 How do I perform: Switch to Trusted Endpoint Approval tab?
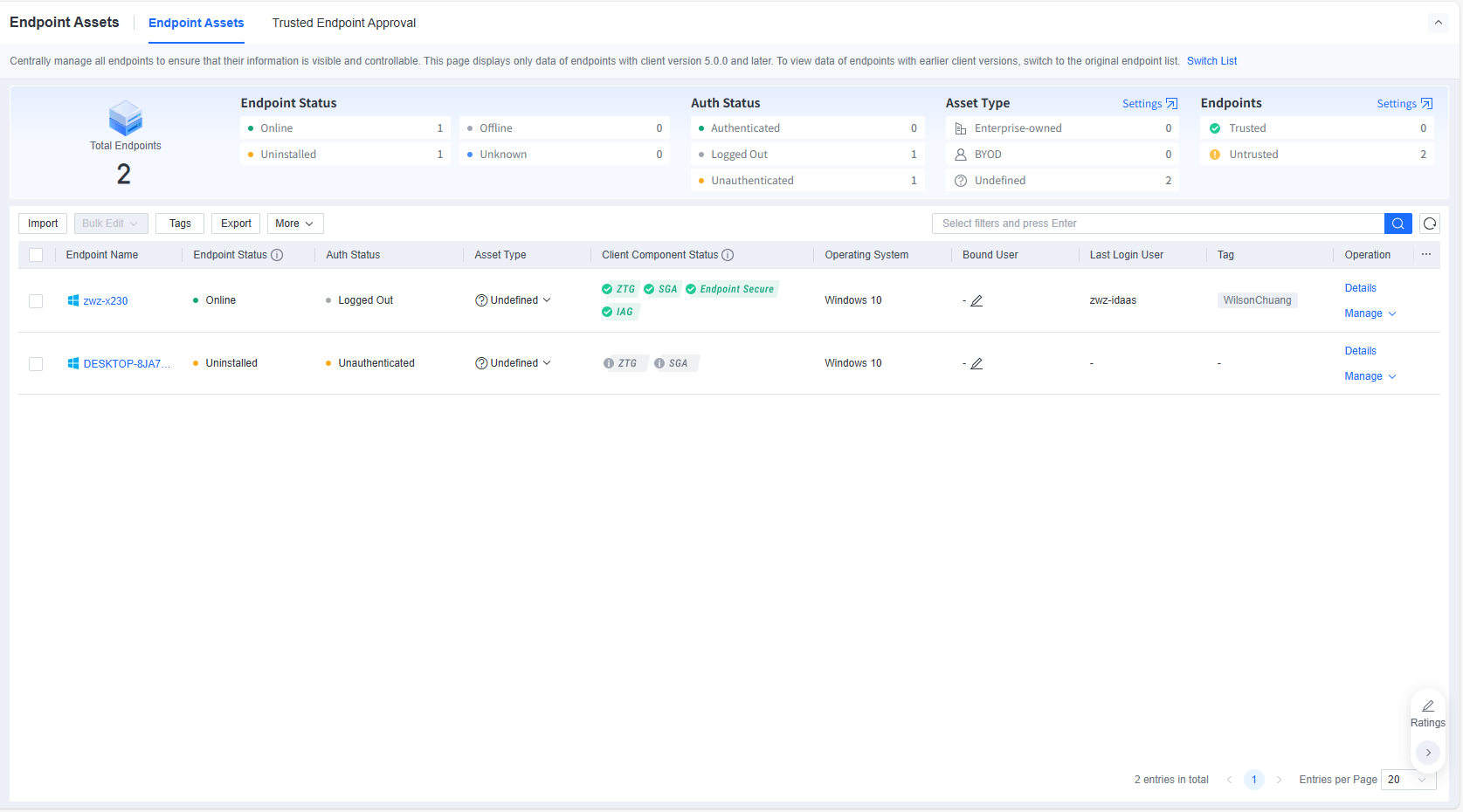[x=344, y=23]
